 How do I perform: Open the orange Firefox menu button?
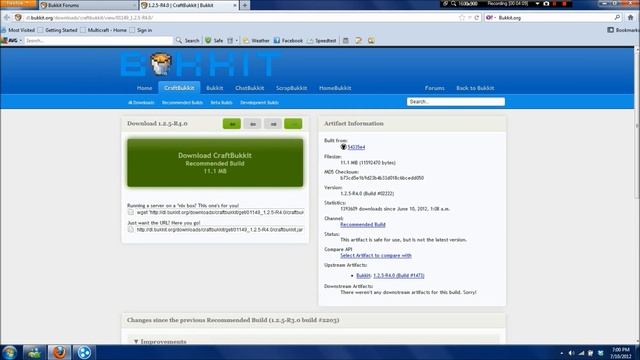coord(18,3)
